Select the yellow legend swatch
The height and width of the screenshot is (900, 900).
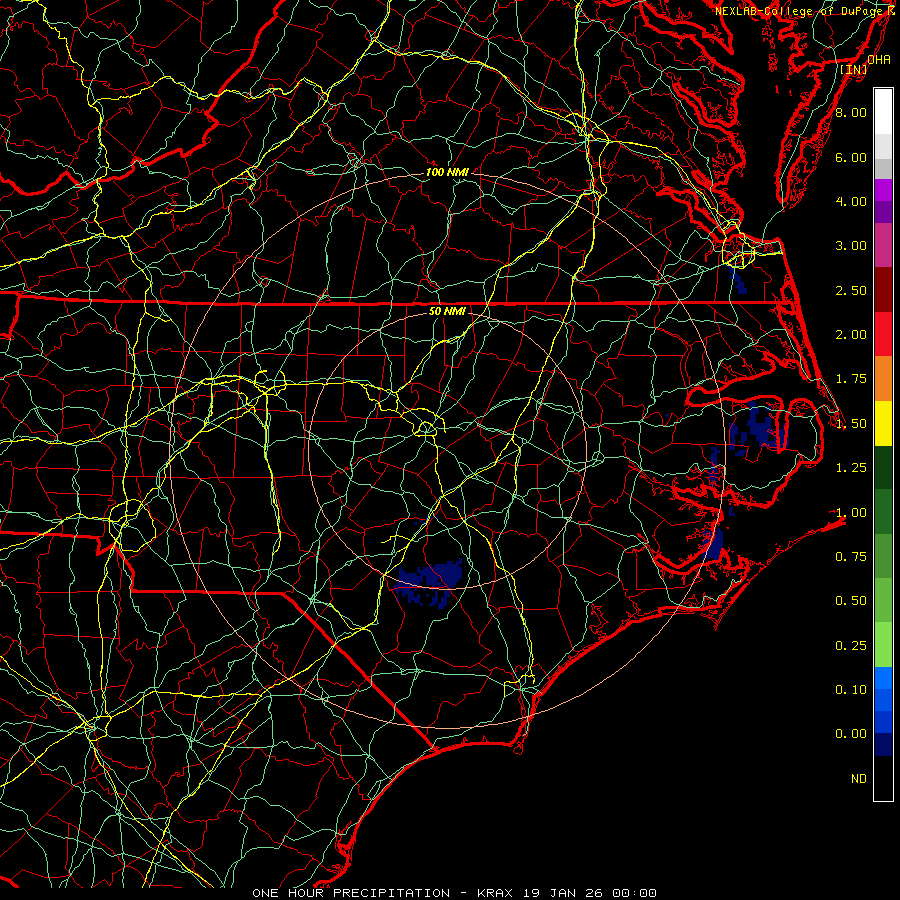pyautogui.click(x=883, y=424)
